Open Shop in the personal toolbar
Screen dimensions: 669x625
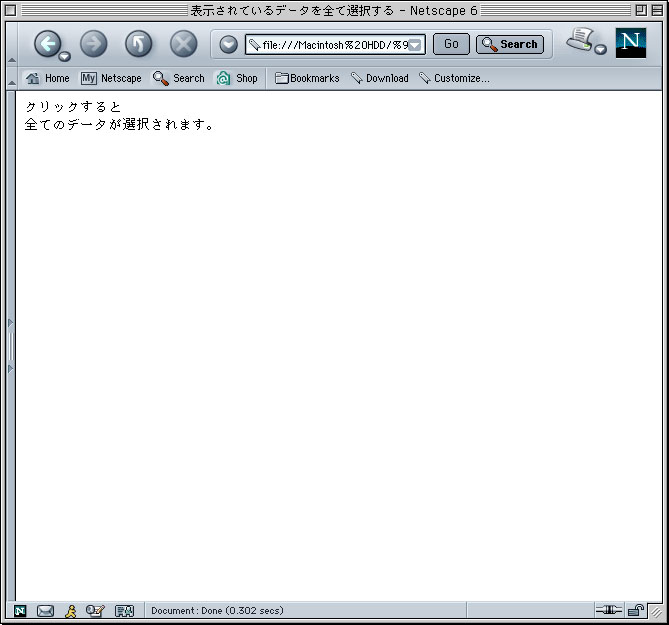237,78
